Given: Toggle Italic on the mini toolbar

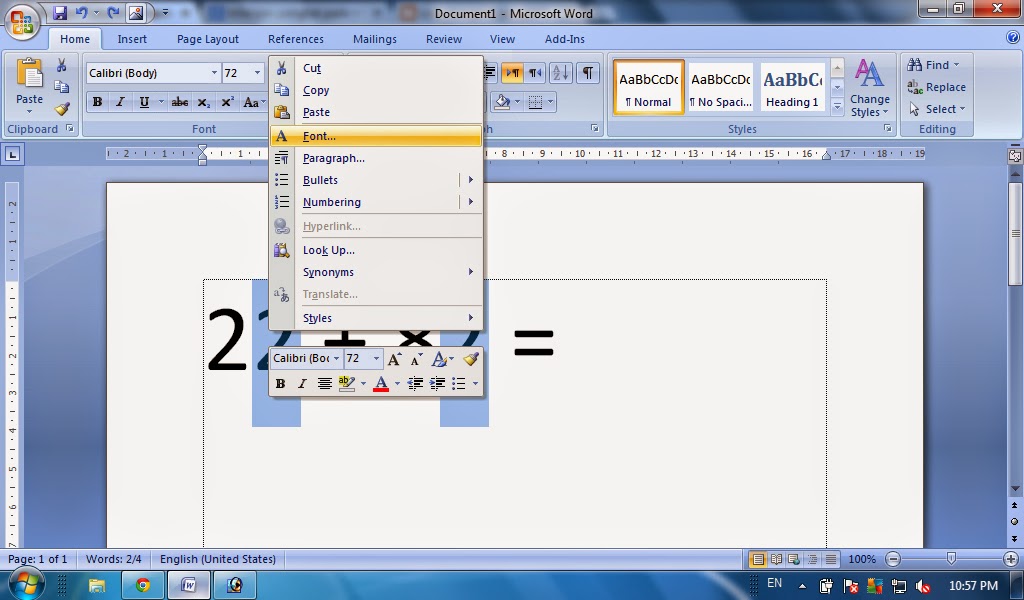Looking at the screenshot, I should pyautogui.click(x=302, y=383).
